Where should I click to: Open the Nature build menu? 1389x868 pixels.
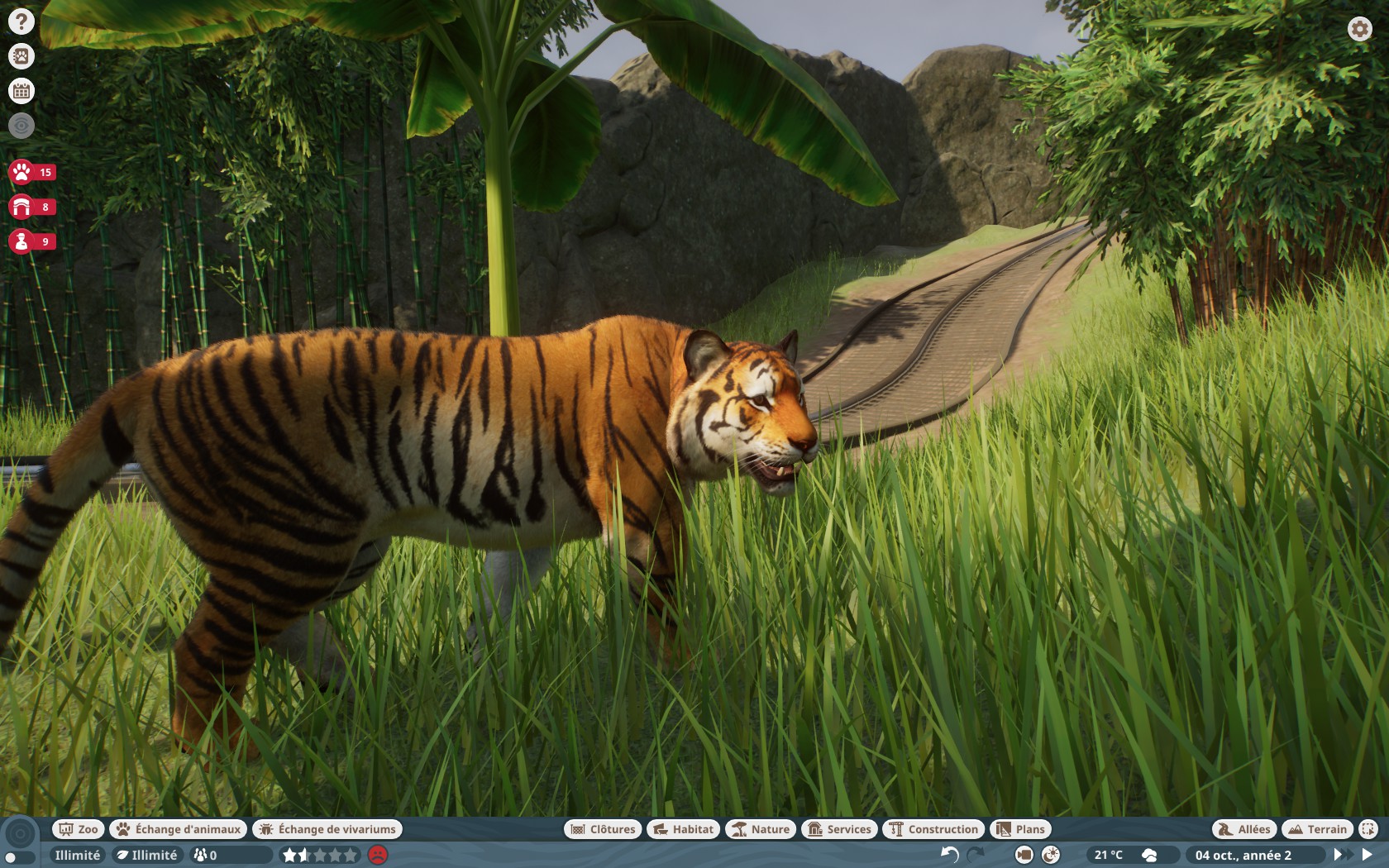point(761,829)
